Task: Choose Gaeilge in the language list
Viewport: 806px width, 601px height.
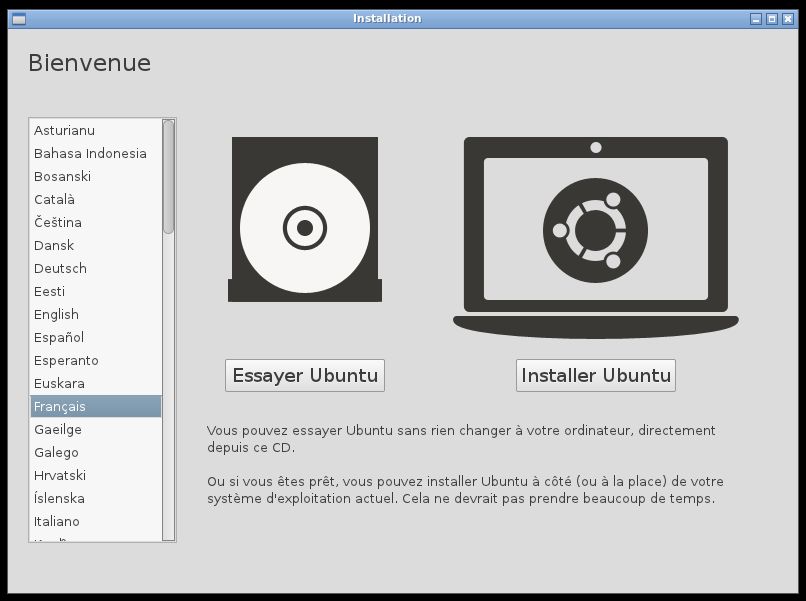Action: (x=96, y=429)
